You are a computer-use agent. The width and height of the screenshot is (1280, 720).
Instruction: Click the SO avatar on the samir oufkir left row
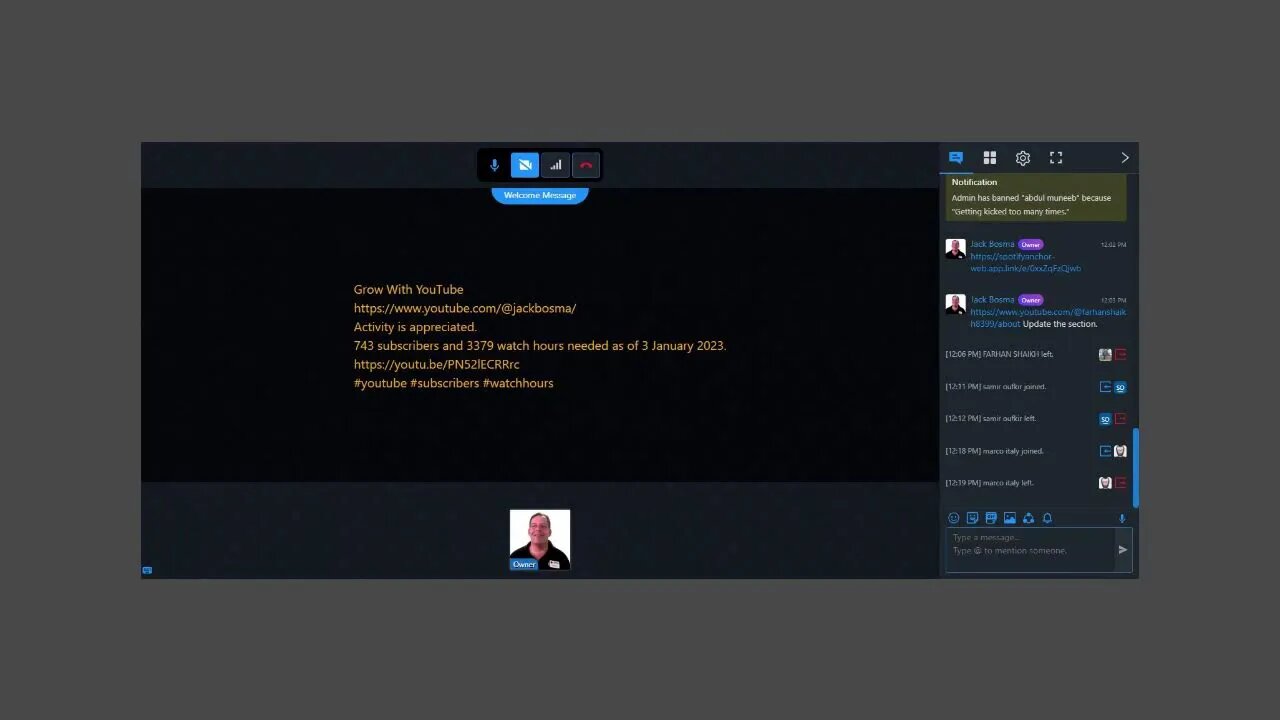coord(1105,419)
